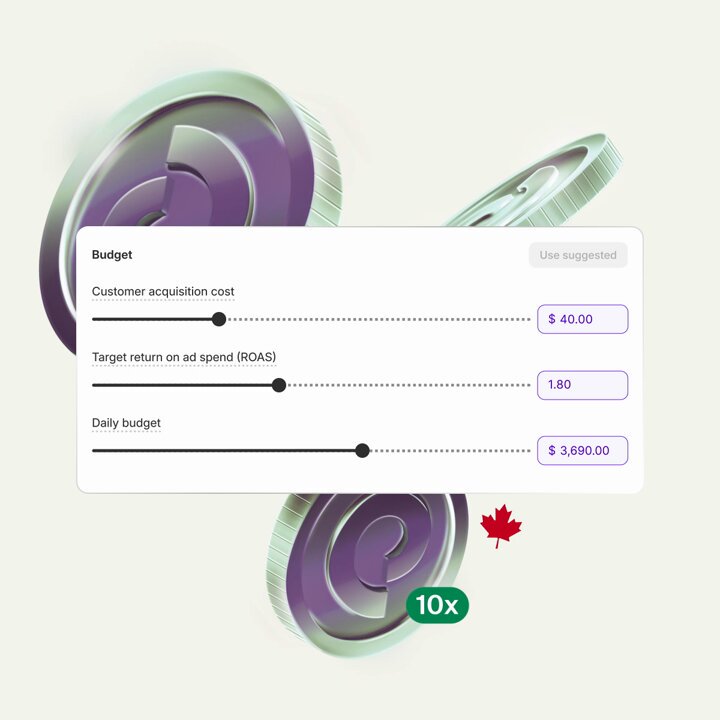Click the Target ROAS slider handle
Screen dimensions: 720x720
click(279, 385)
